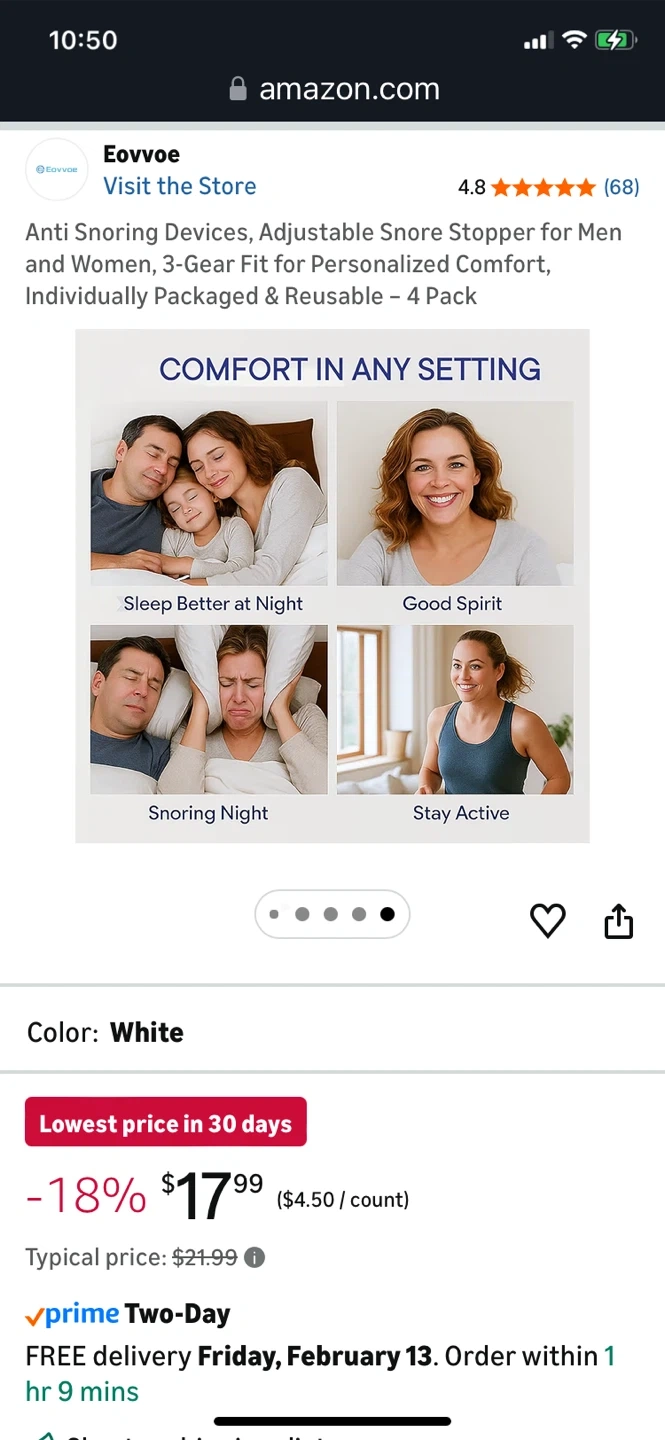
Task: Select the second image carousel dot
Action: pyautogui.click(x=302, y=914)
